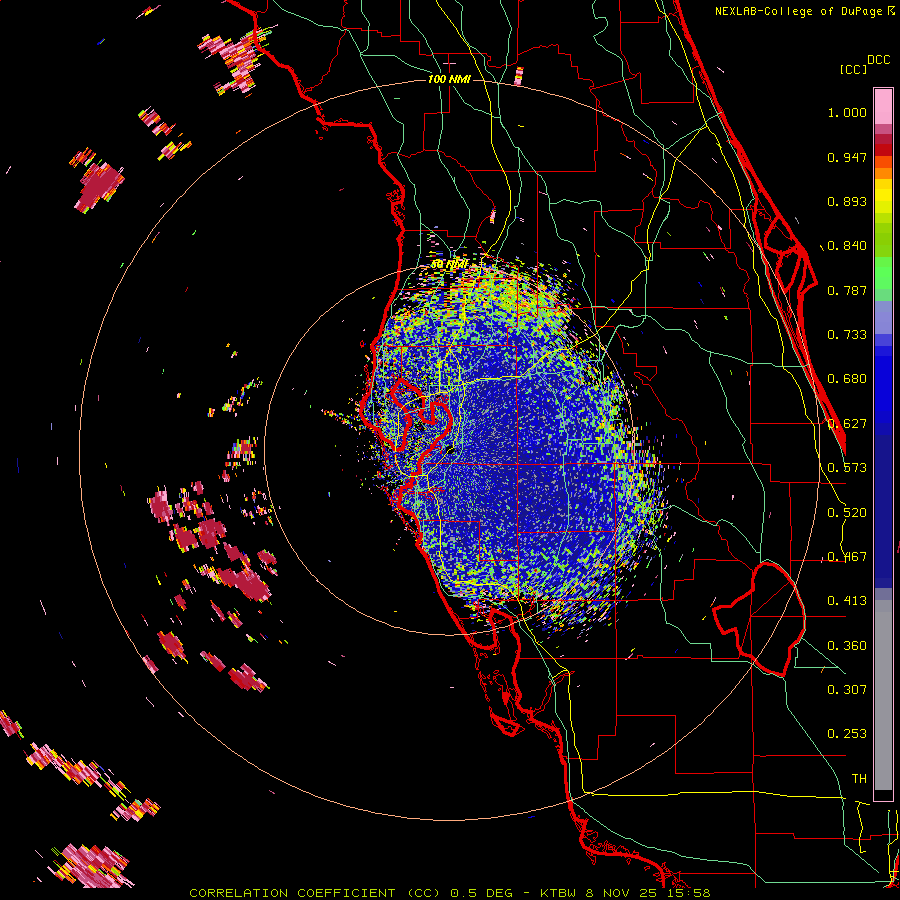This screenshot has height=900, width=900.
Task: Select the 0.733 scale value
Action: (x=847, y=335)
